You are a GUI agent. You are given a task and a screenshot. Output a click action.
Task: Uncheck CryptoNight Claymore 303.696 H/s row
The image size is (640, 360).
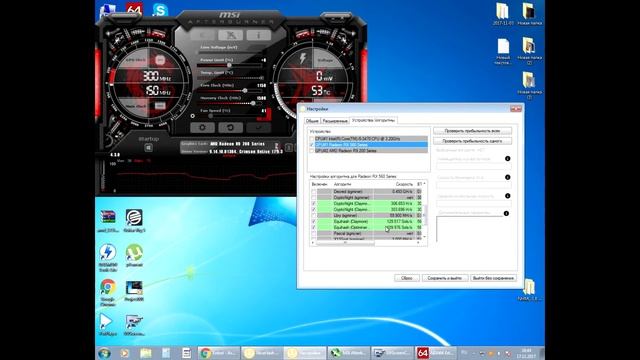click(313, 209)
